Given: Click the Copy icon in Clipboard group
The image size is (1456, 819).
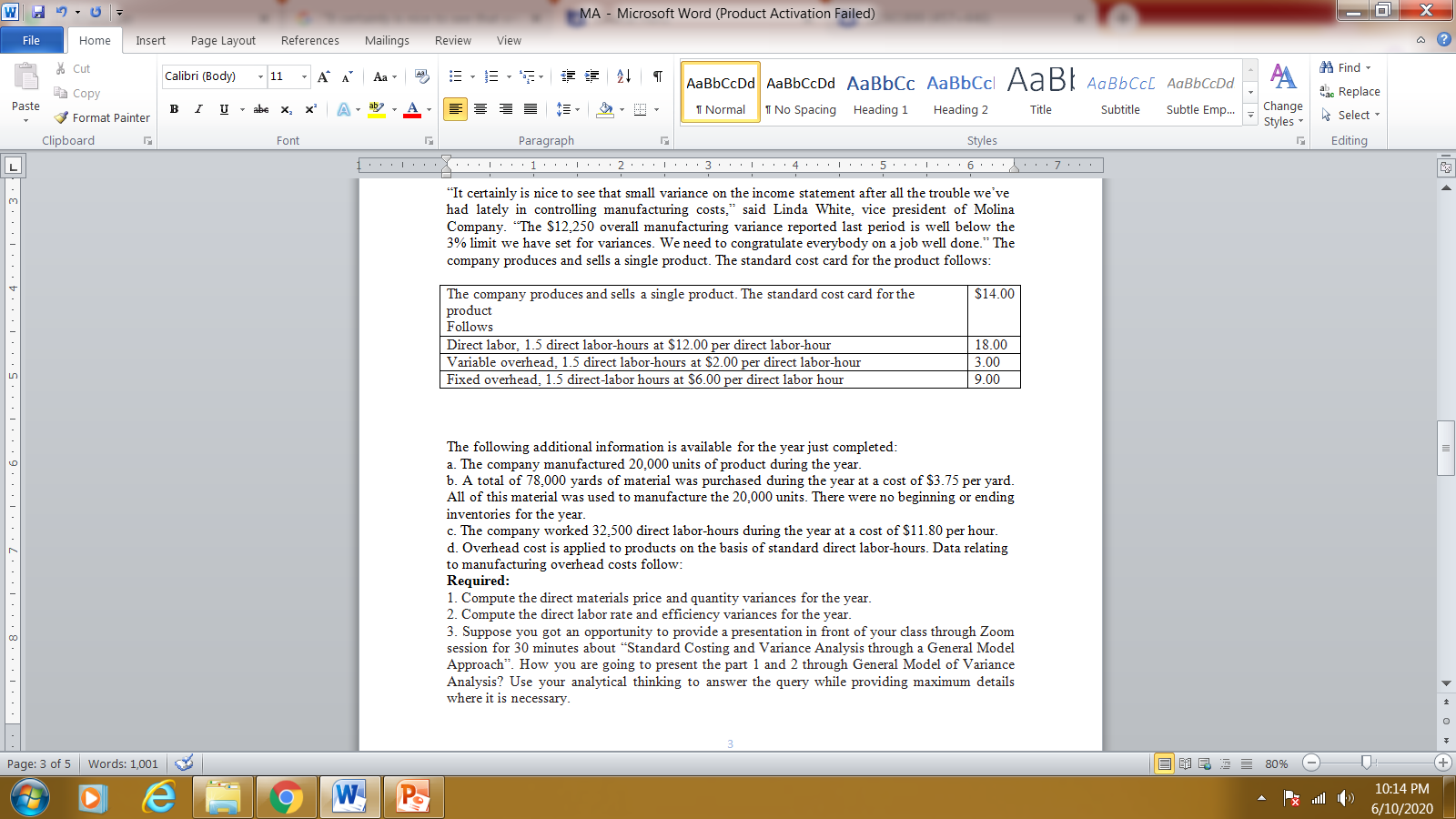Looking at the screenshot, I should click(x=60, y=93).
